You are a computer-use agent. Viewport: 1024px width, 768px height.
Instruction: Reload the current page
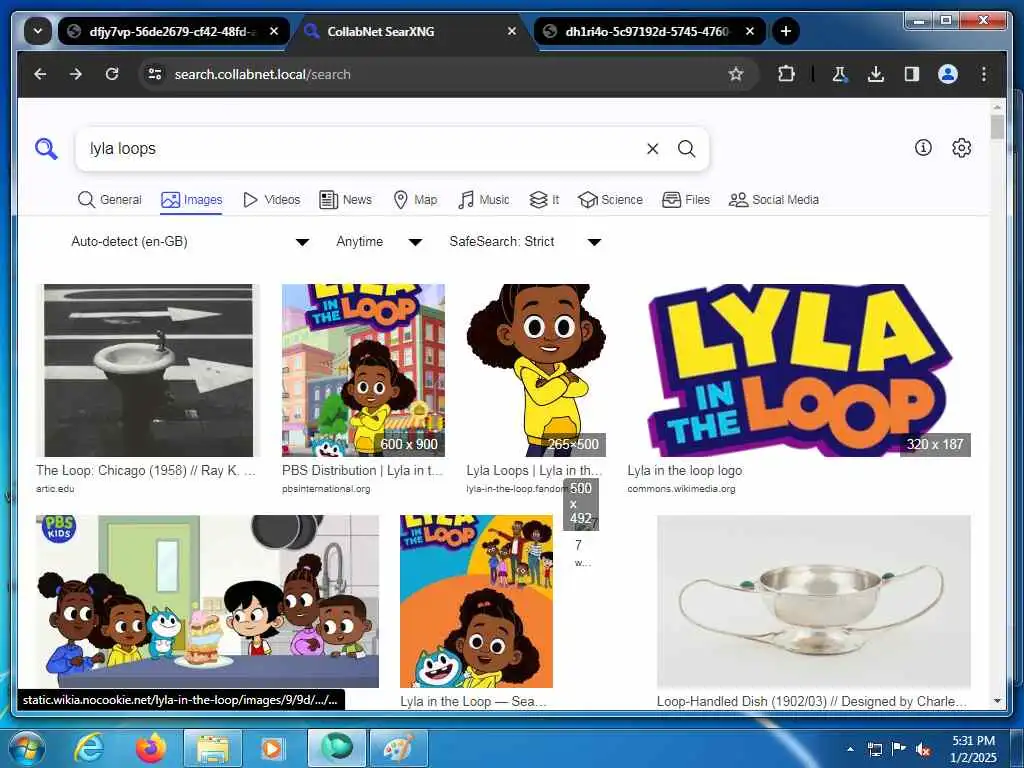click(112, 74)
